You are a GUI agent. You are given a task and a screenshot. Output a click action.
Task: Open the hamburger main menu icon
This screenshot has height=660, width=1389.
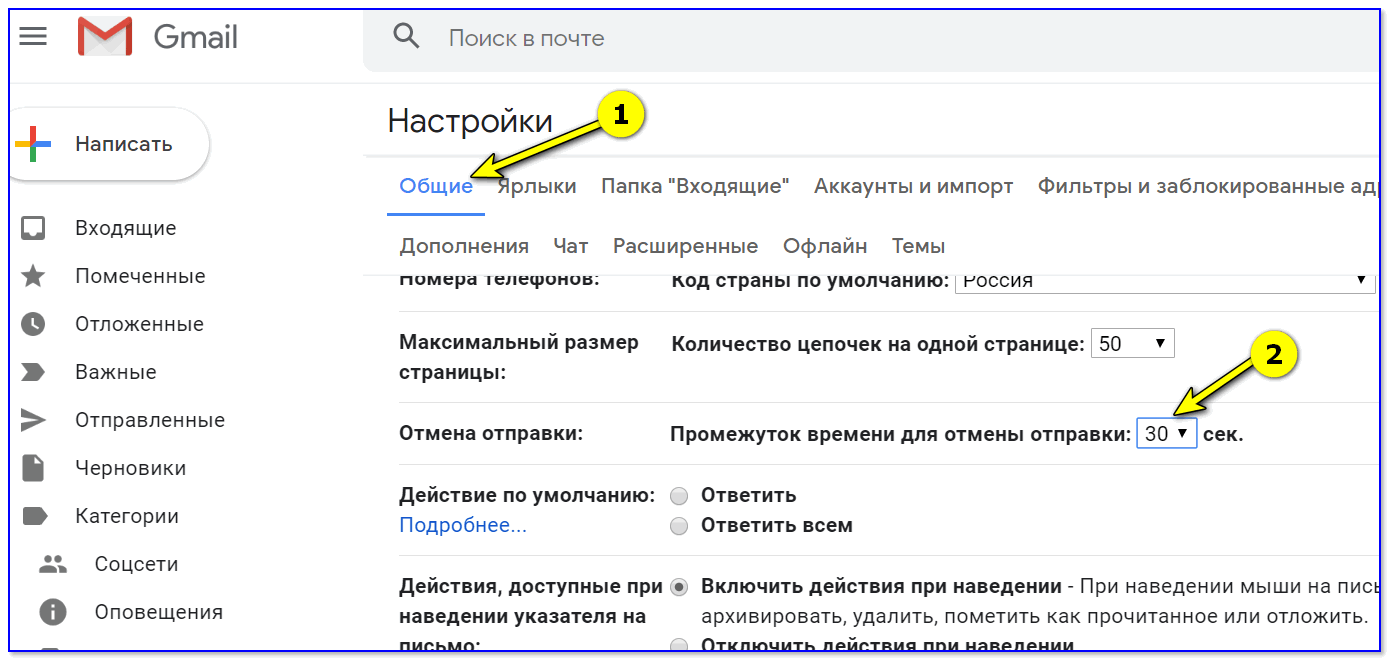coord(33,37)
